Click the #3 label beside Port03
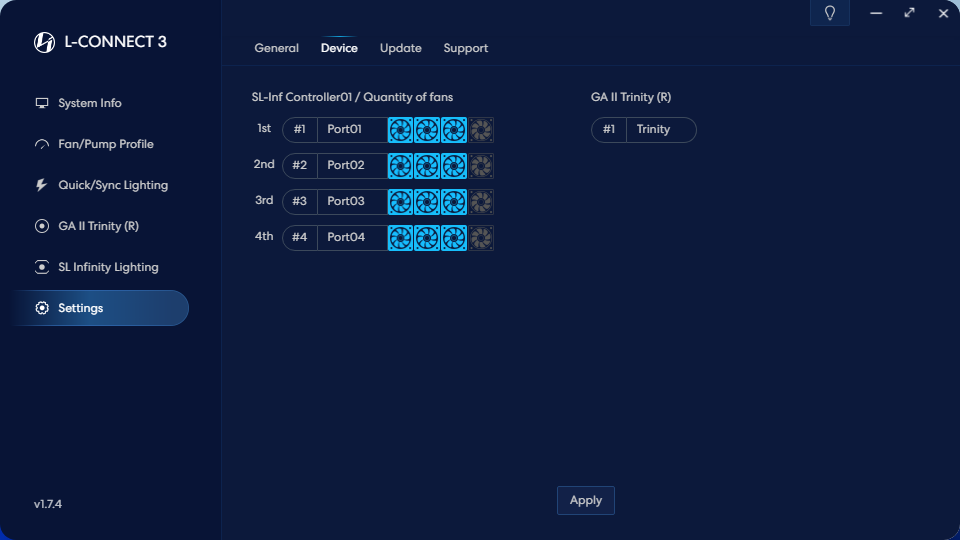Viewport: 960px width, 540px height. [299, 201]
